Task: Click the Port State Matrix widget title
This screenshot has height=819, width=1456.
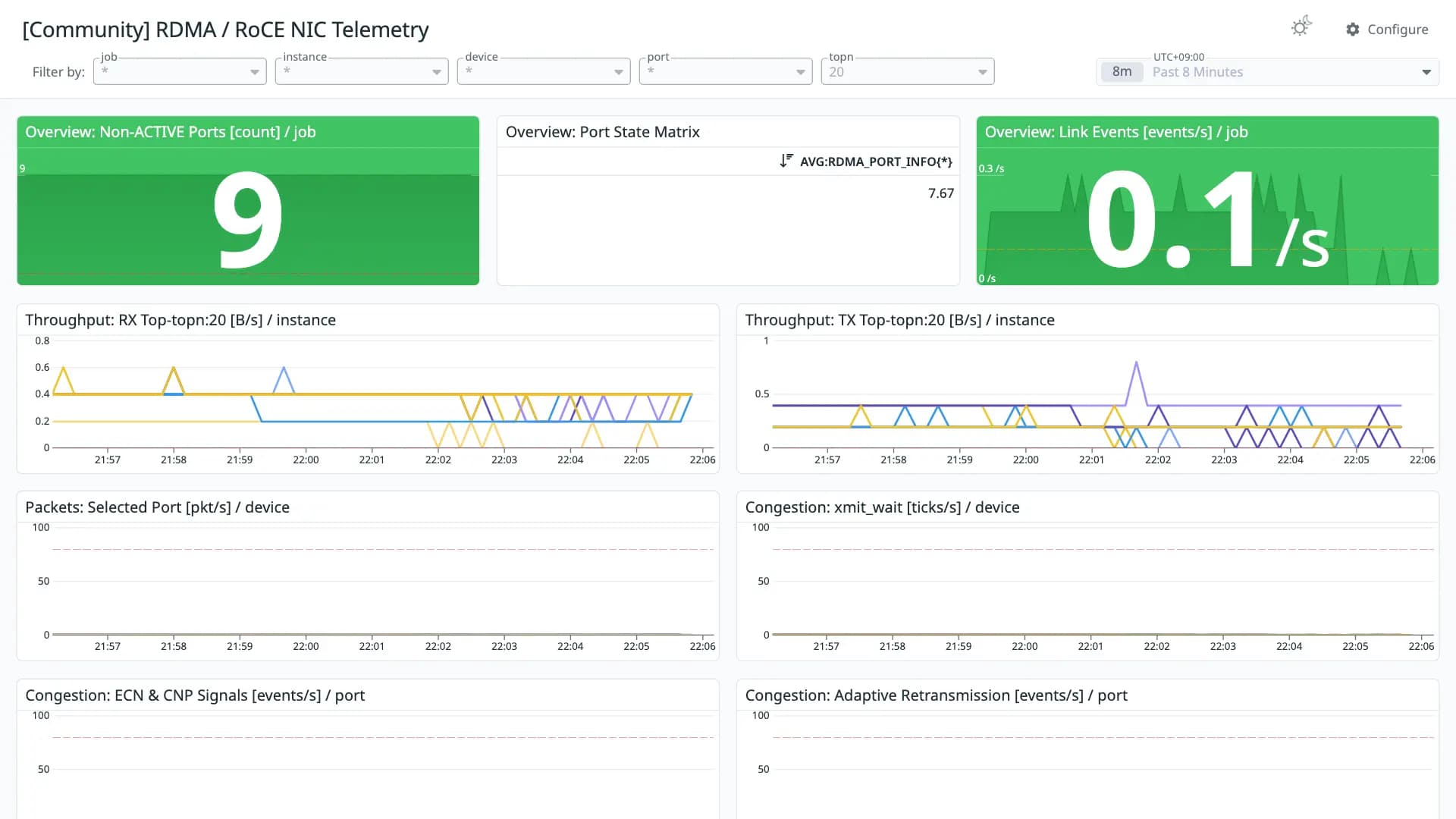Action: point(603,132)
